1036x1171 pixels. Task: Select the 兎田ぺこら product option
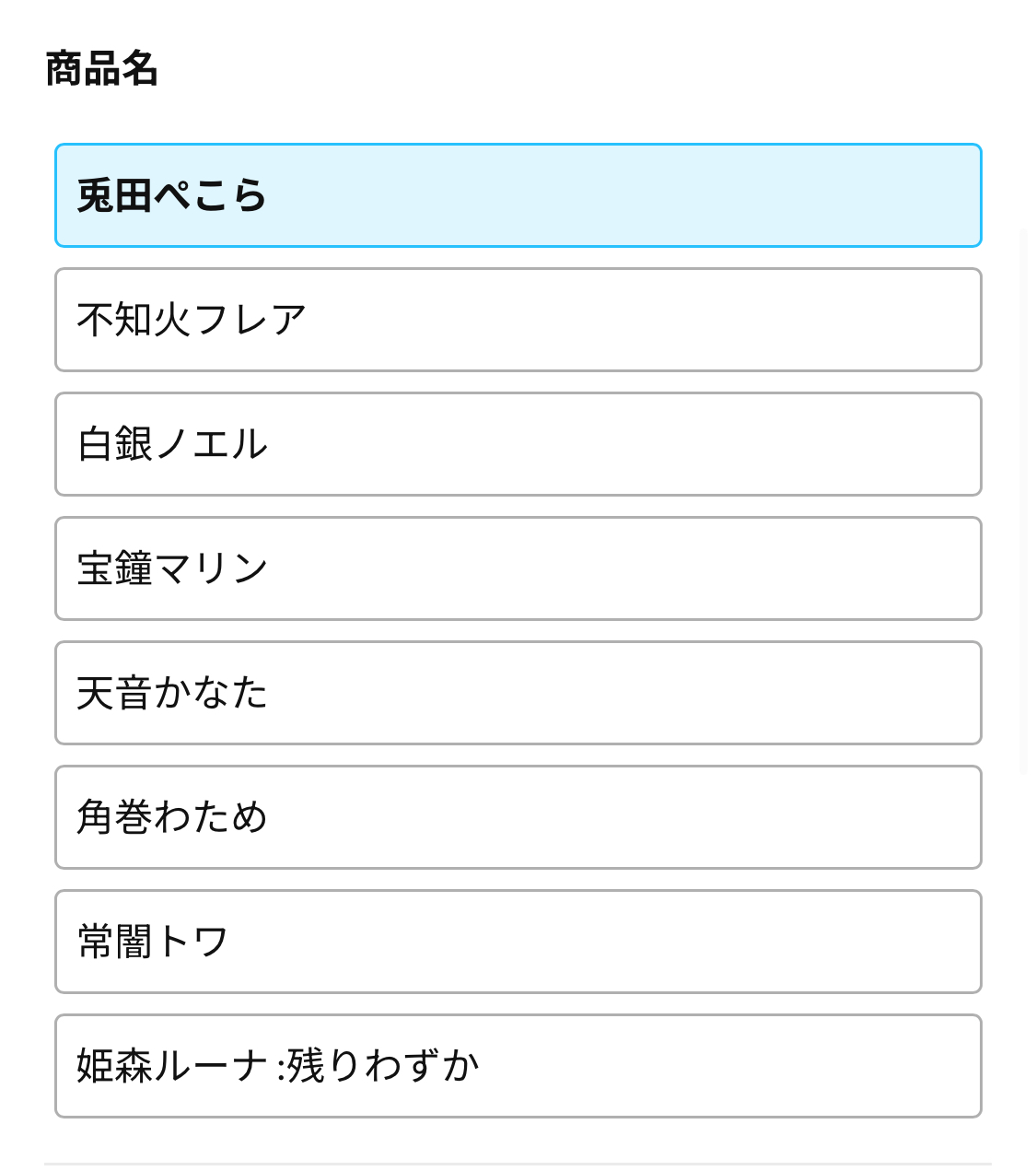pos(518,195)
